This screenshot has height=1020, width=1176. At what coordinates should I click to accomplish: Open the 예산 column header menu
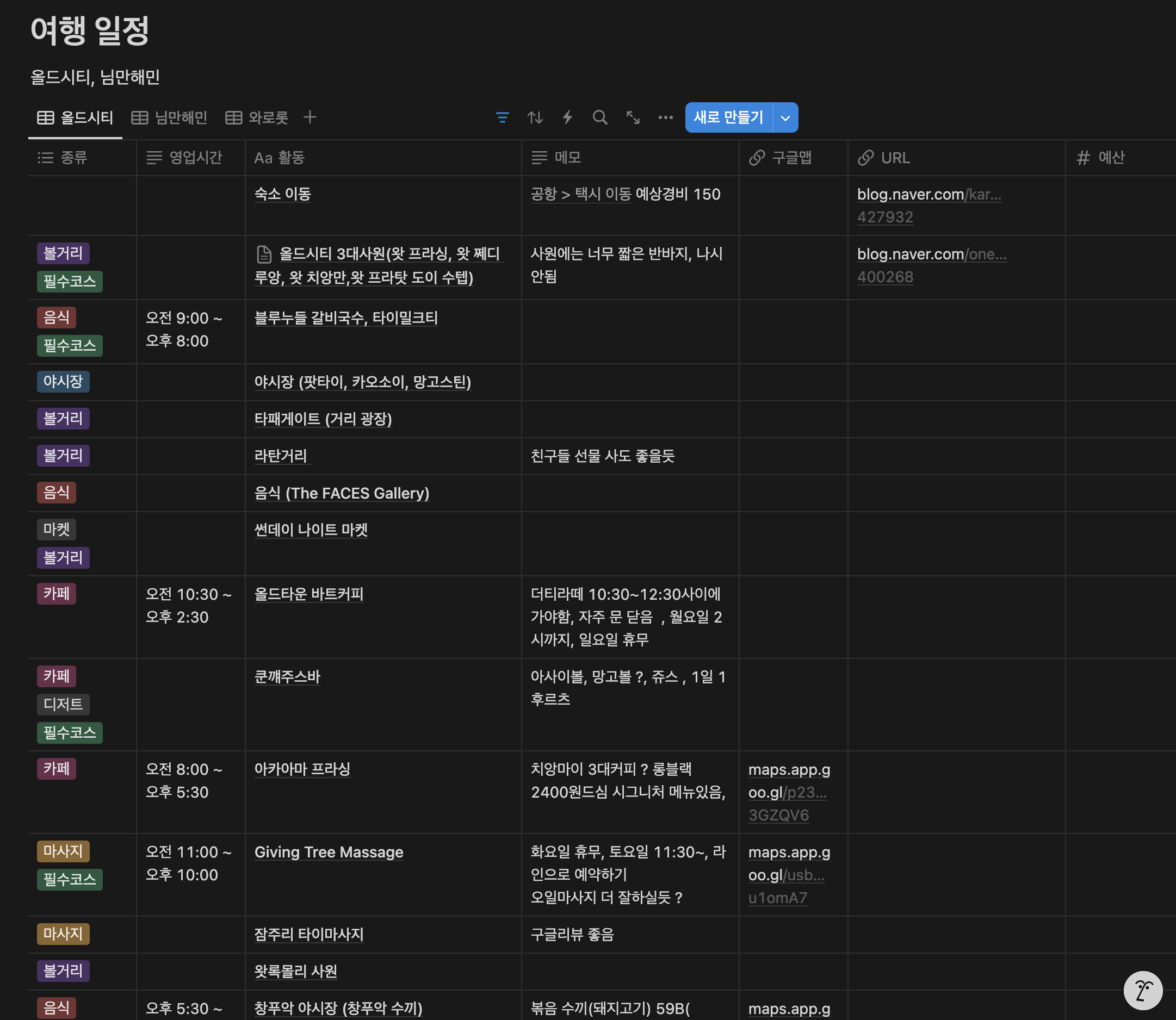coord(1111,158)
